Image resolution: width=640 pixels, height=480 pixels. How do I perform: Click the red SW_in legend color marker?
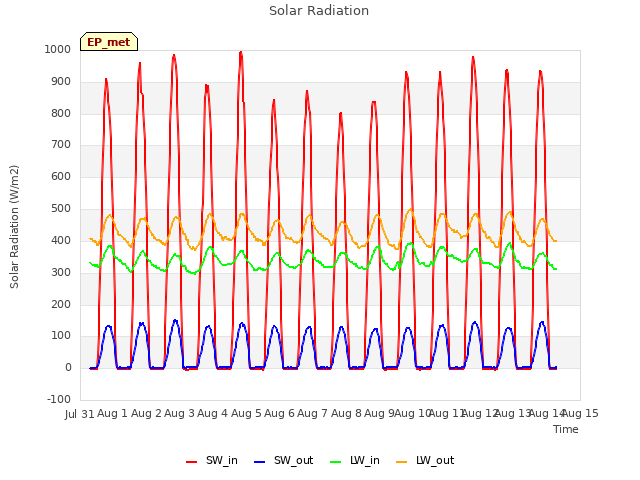(x=191, y=462)
